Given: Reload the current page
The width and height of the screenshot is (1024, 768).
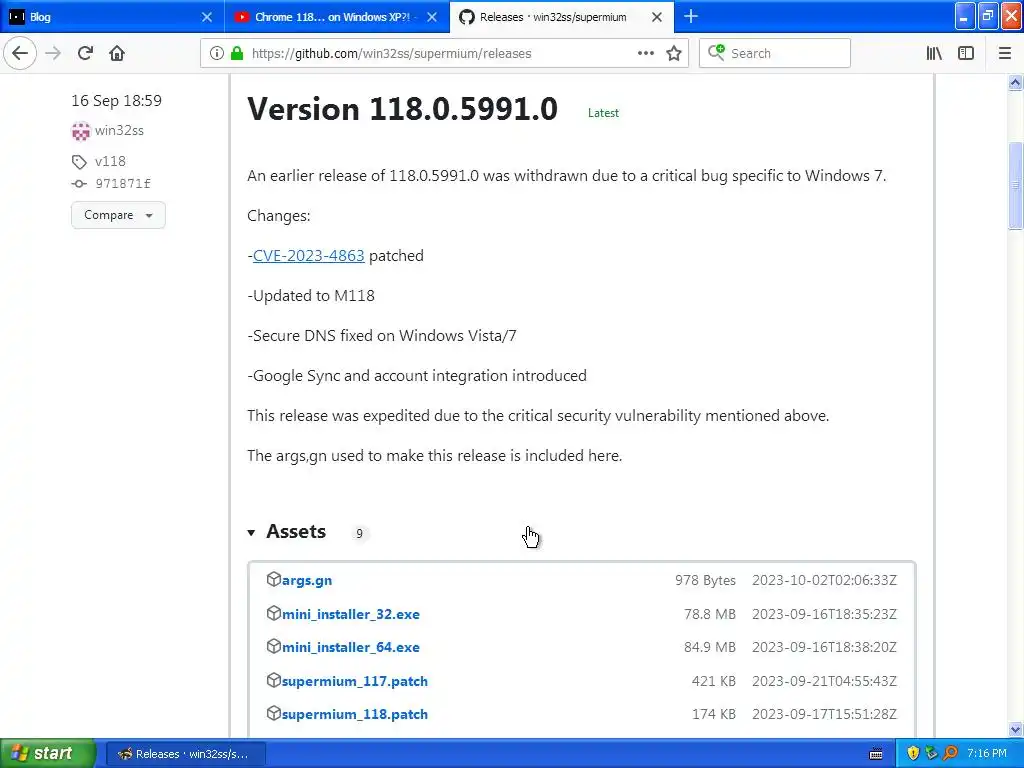Looking at the screenshot, I should pos(85,53).
